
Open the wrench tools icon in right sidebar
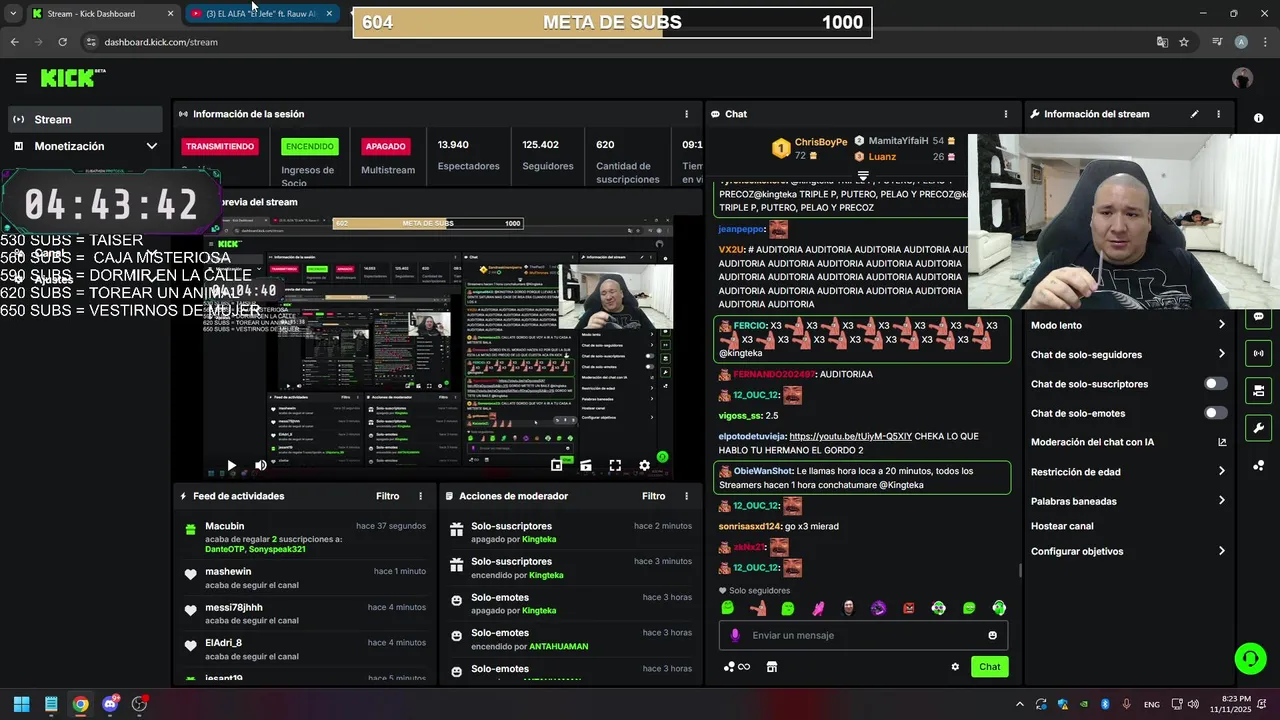click(1258, 428)
